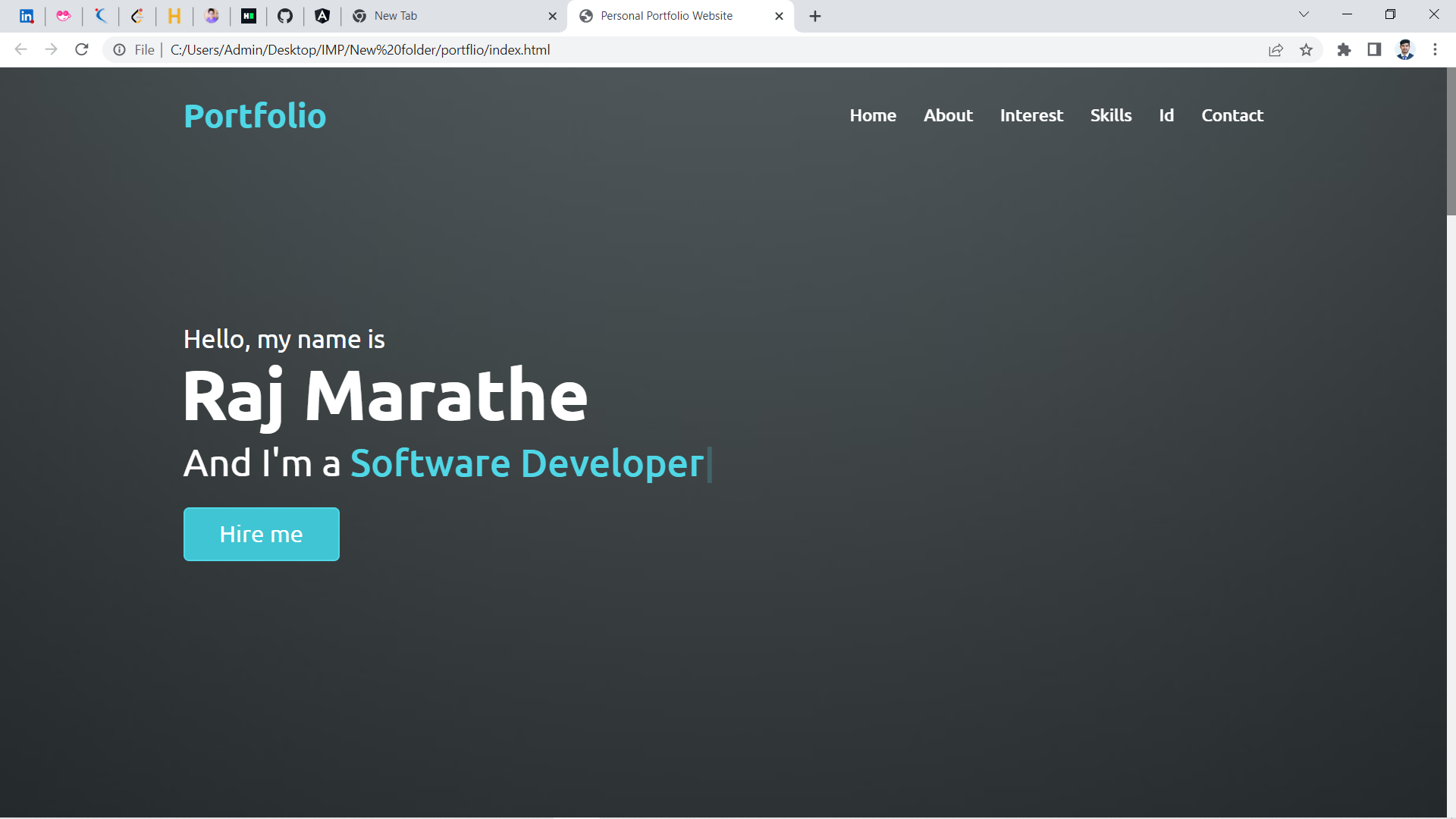Open the pinned GitHub tab
This screenshot has height=819, width=1456.
coord(285,16)
